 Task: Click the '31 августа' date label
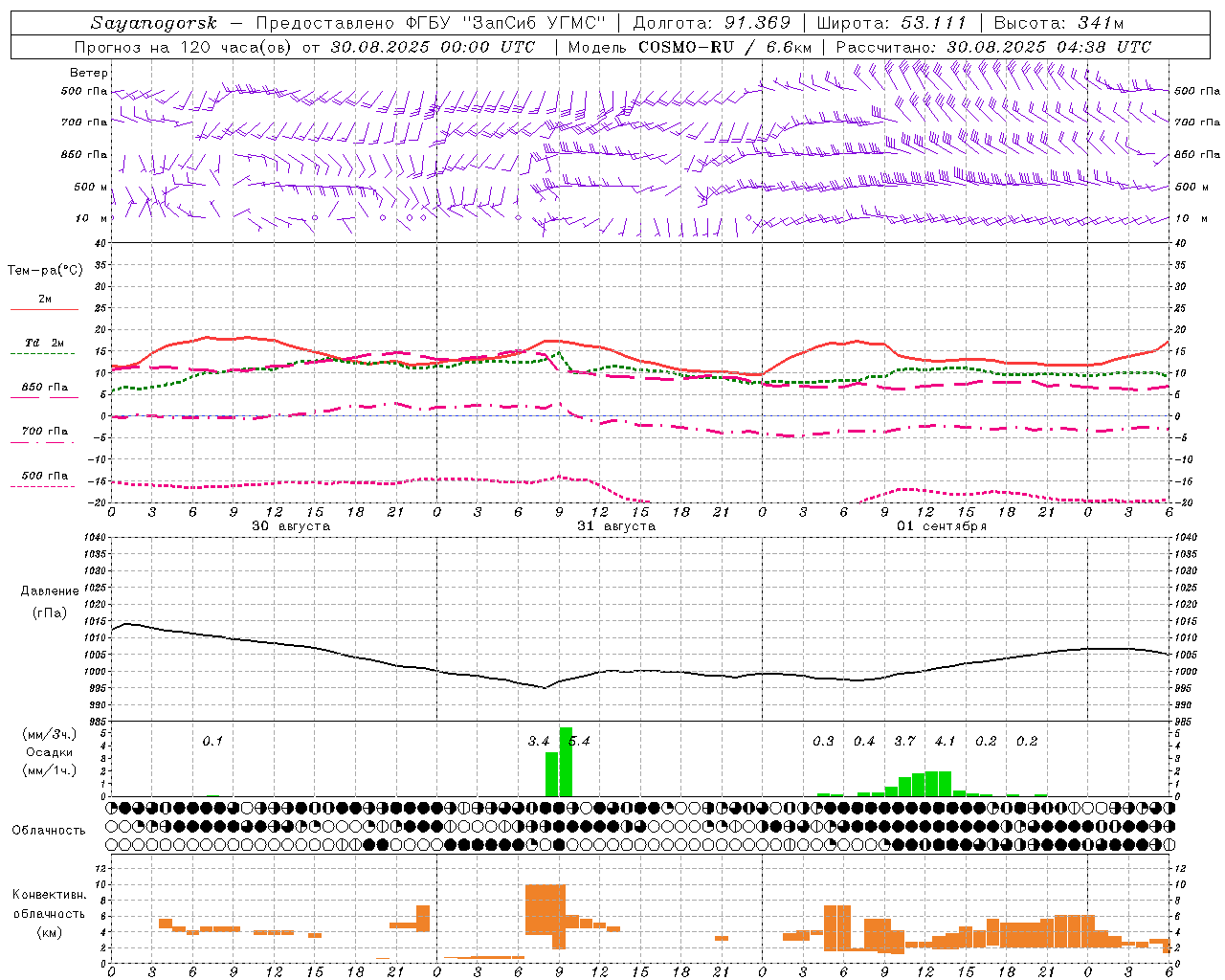pyautogui.click(x=616, y=526)
